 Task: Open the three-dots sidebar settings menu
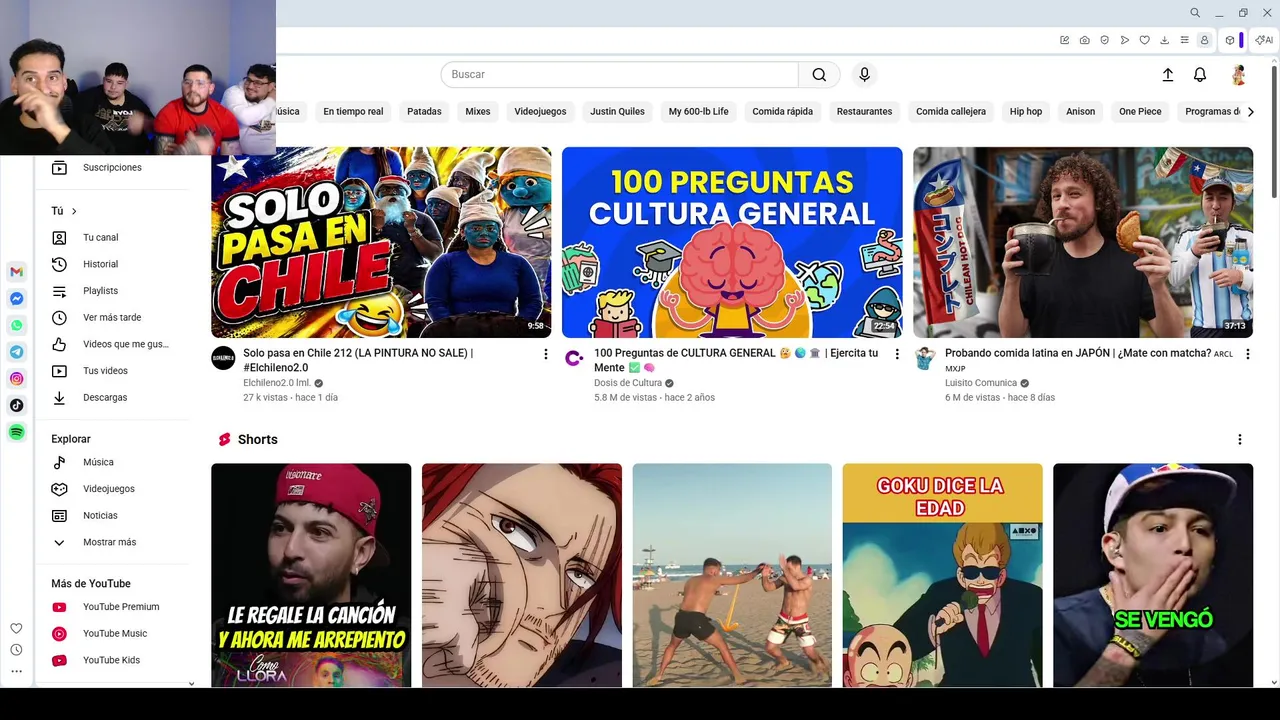[x=16, y=671]
